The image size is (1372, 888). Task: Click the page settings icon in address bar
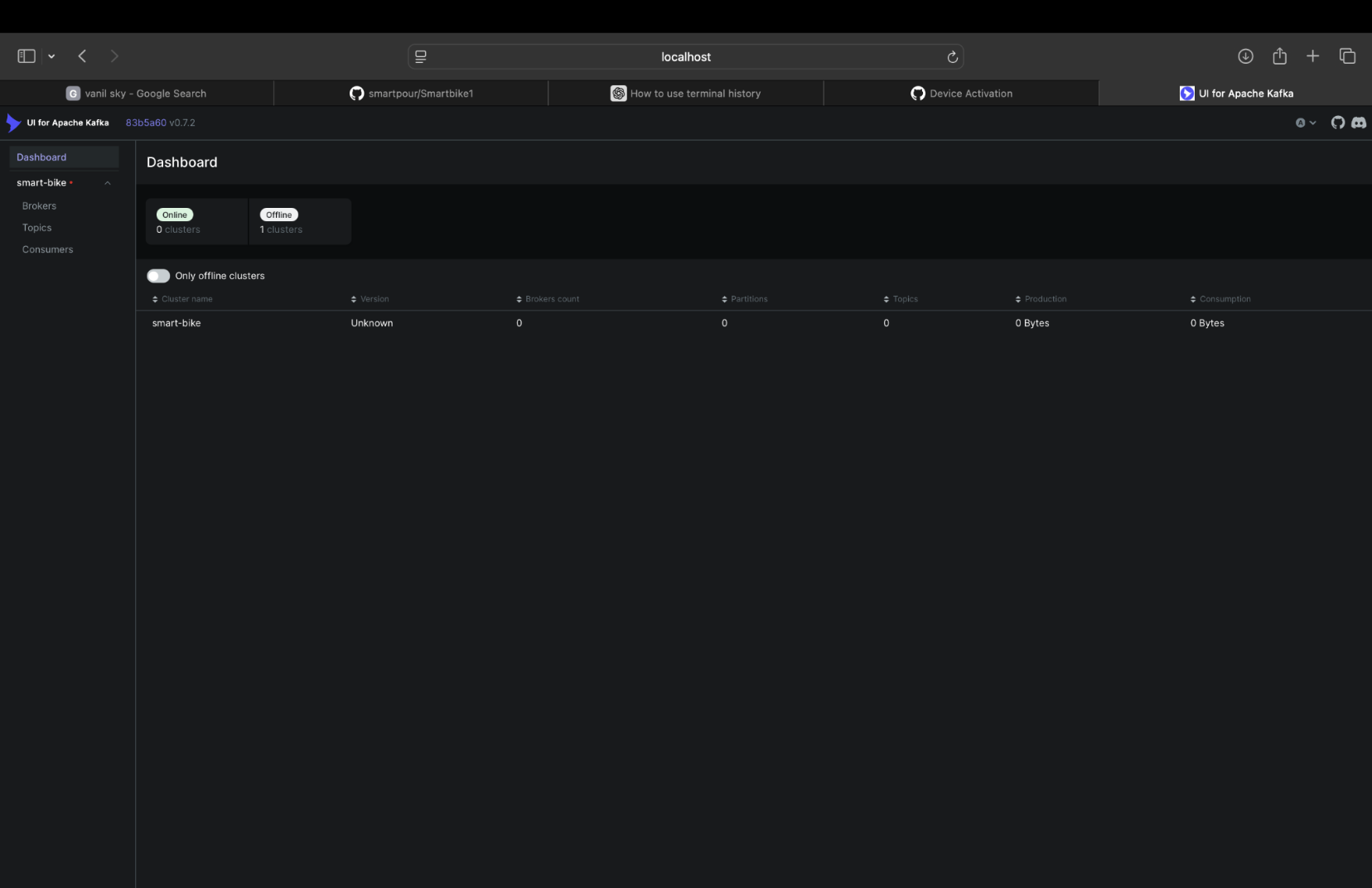(x=420, y=56)
